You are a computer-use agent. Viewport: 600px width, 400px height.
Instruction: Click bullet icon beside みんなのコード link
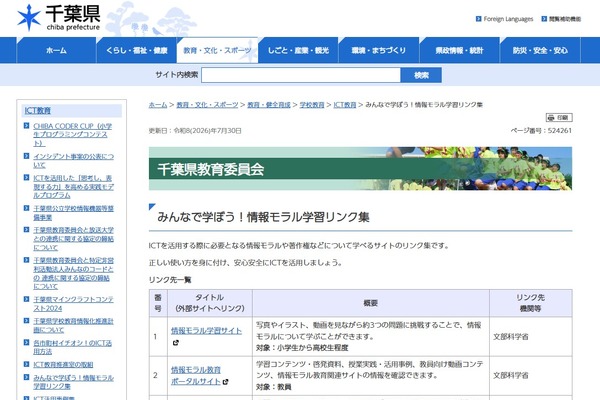coord(26,260)
